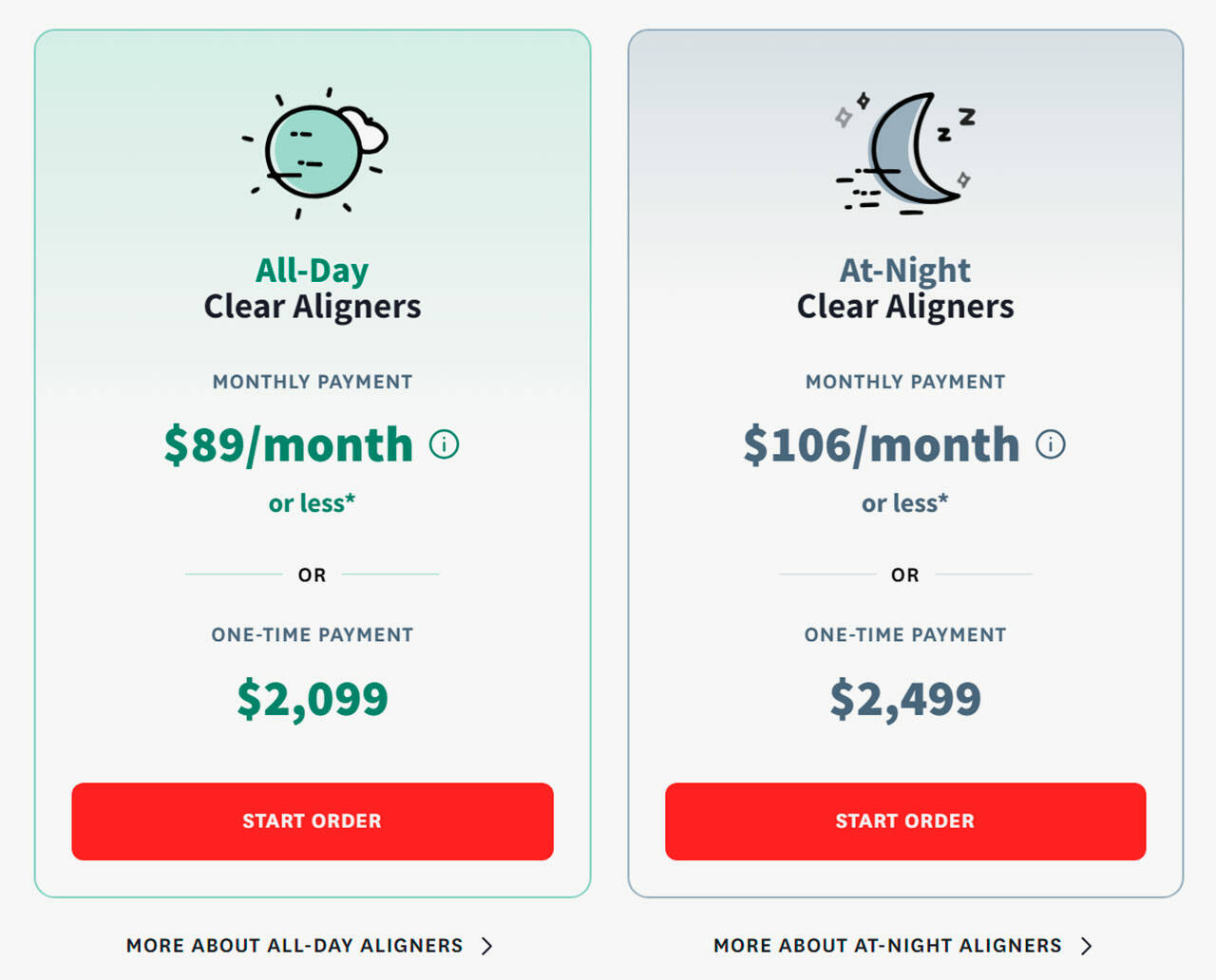The height and width of the screenshot is (980, 1216).
Task: Open the More About At-Night Aligners link
Action: (887, 946)
